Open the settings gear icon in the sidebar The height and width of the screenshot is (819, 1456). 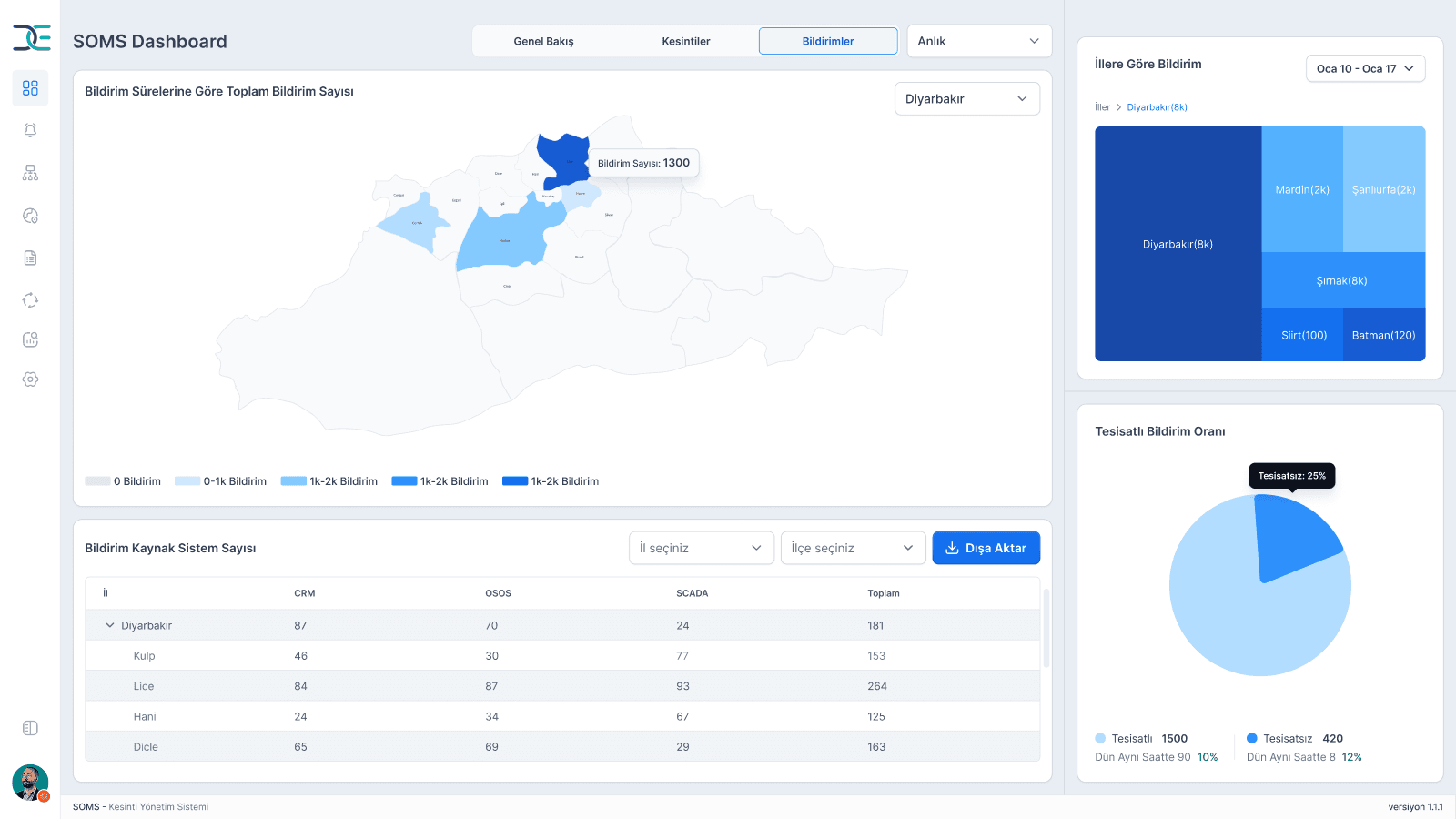[30, 379]
